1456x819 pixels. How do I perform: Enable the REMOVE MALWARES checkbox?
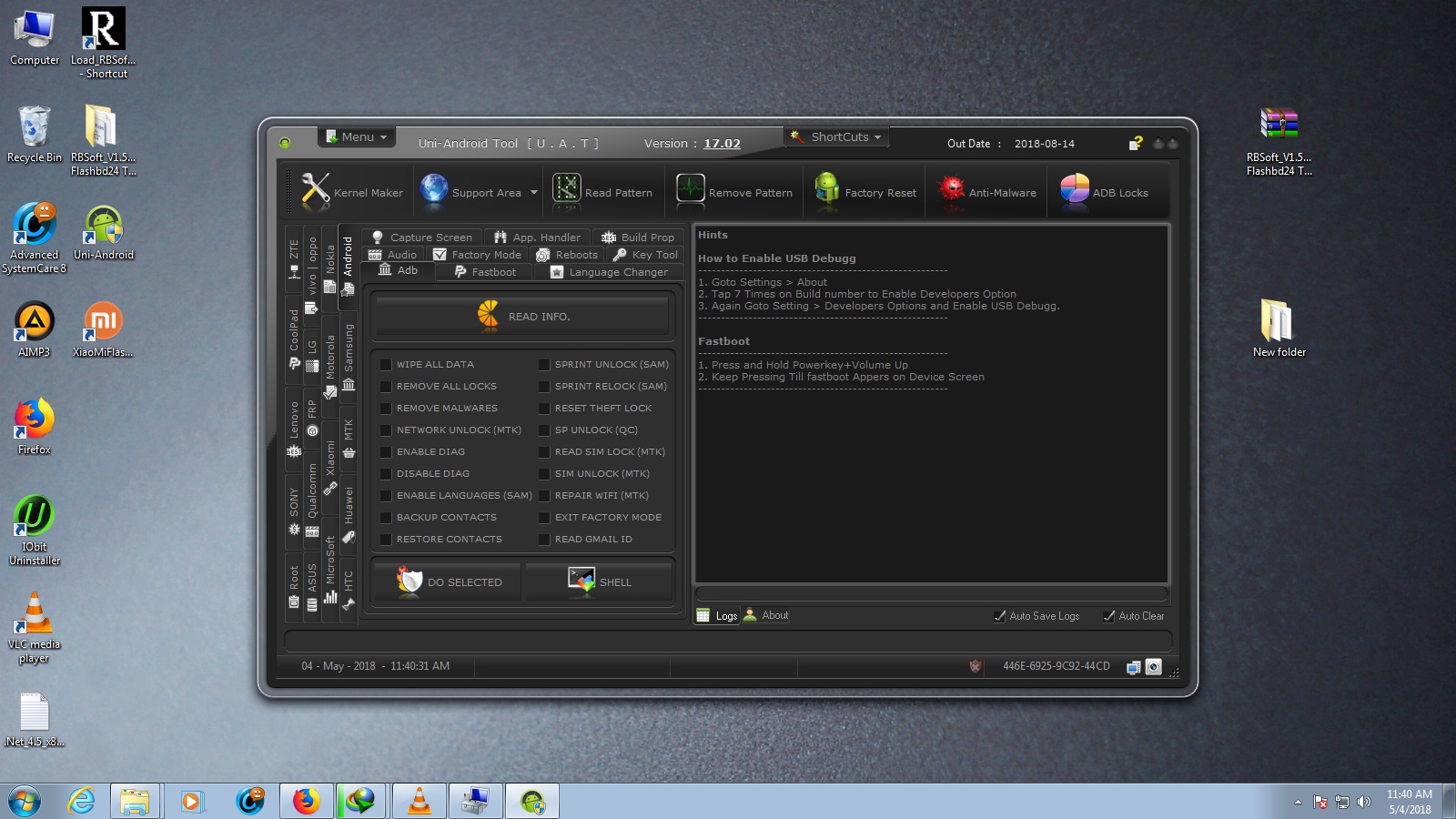[x=386, y=408]
